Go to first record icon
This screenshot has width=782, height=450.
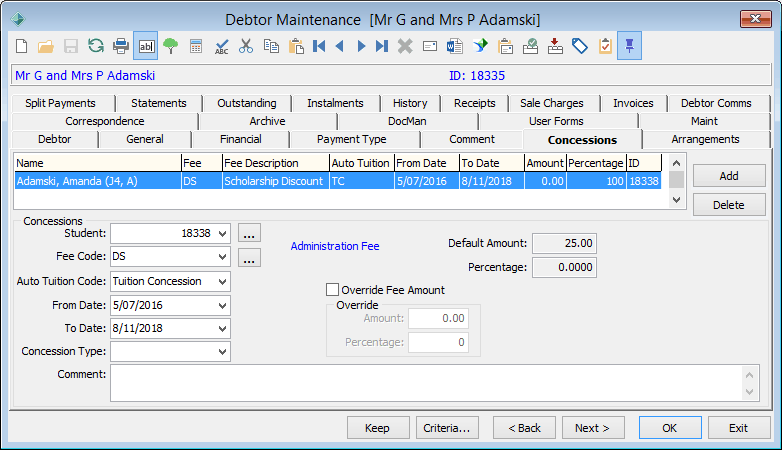coord(319,46)
